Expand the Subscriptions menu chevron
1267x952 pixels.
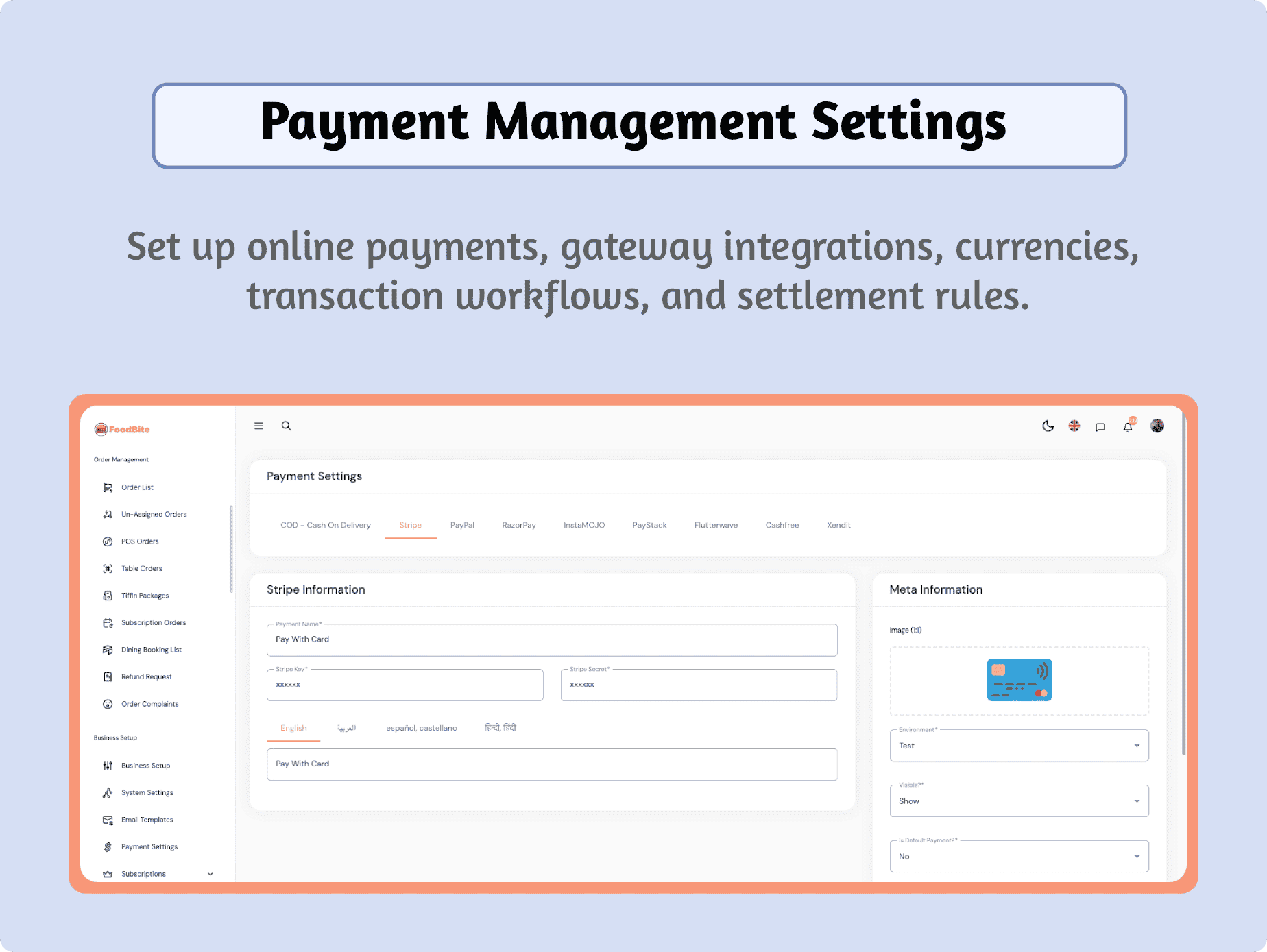tap(210, 874)
